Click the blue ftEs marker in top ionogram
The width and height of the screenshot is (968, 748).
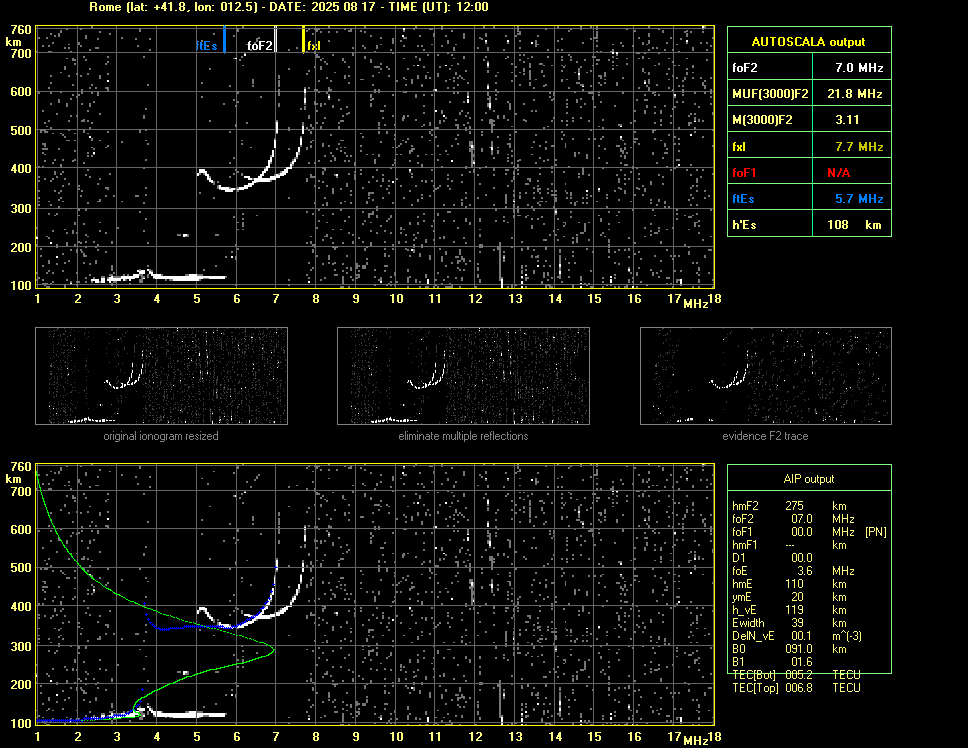[x=224, y=39]
